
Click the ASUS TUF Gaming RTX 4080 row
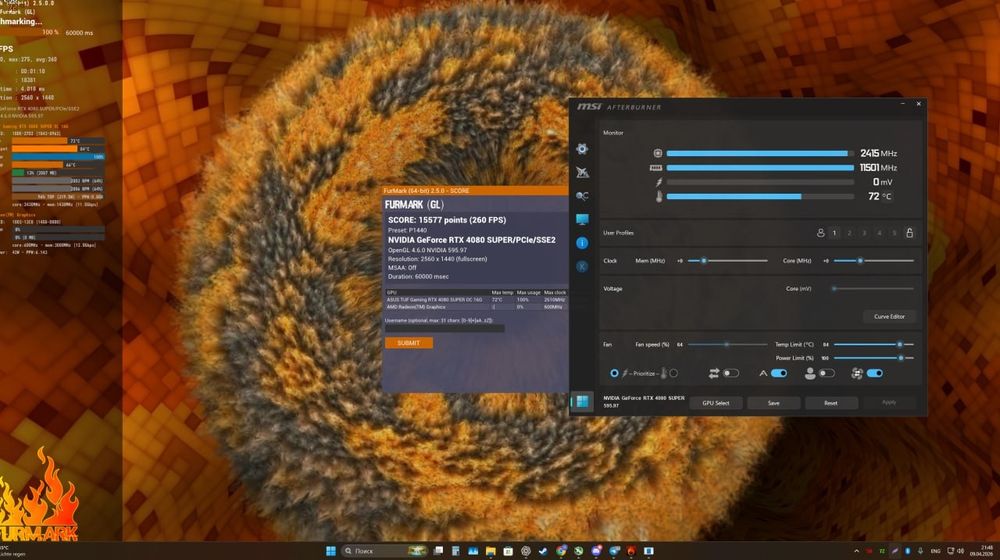click(x=475, y=300)
